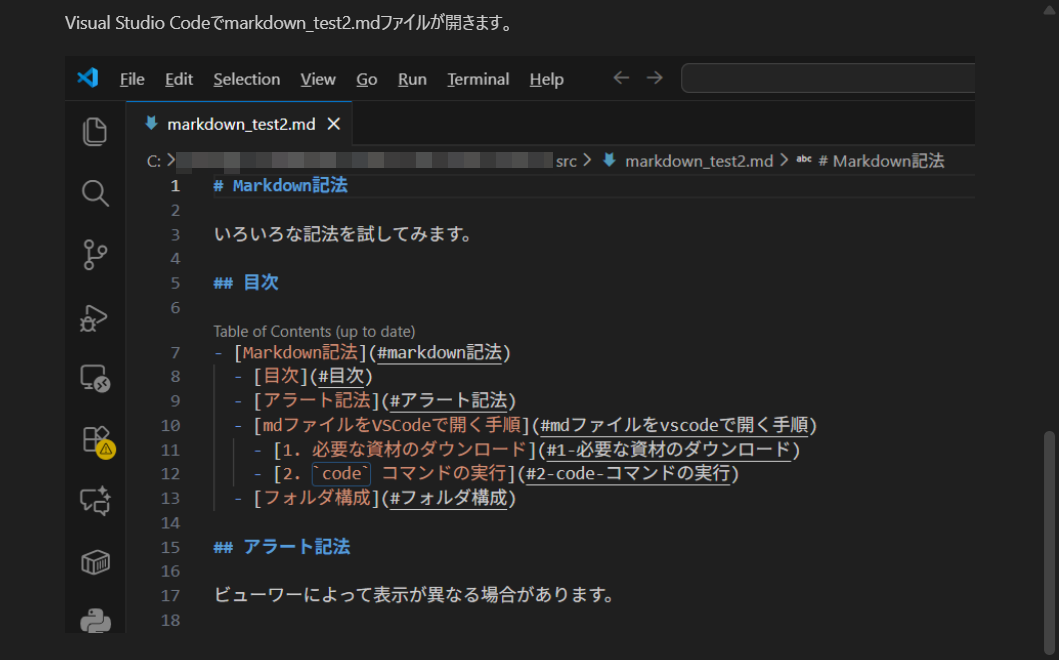Open the Explorer view in activity bar
The width and height of the screenshot is (1059, 660).
point(95,132)
